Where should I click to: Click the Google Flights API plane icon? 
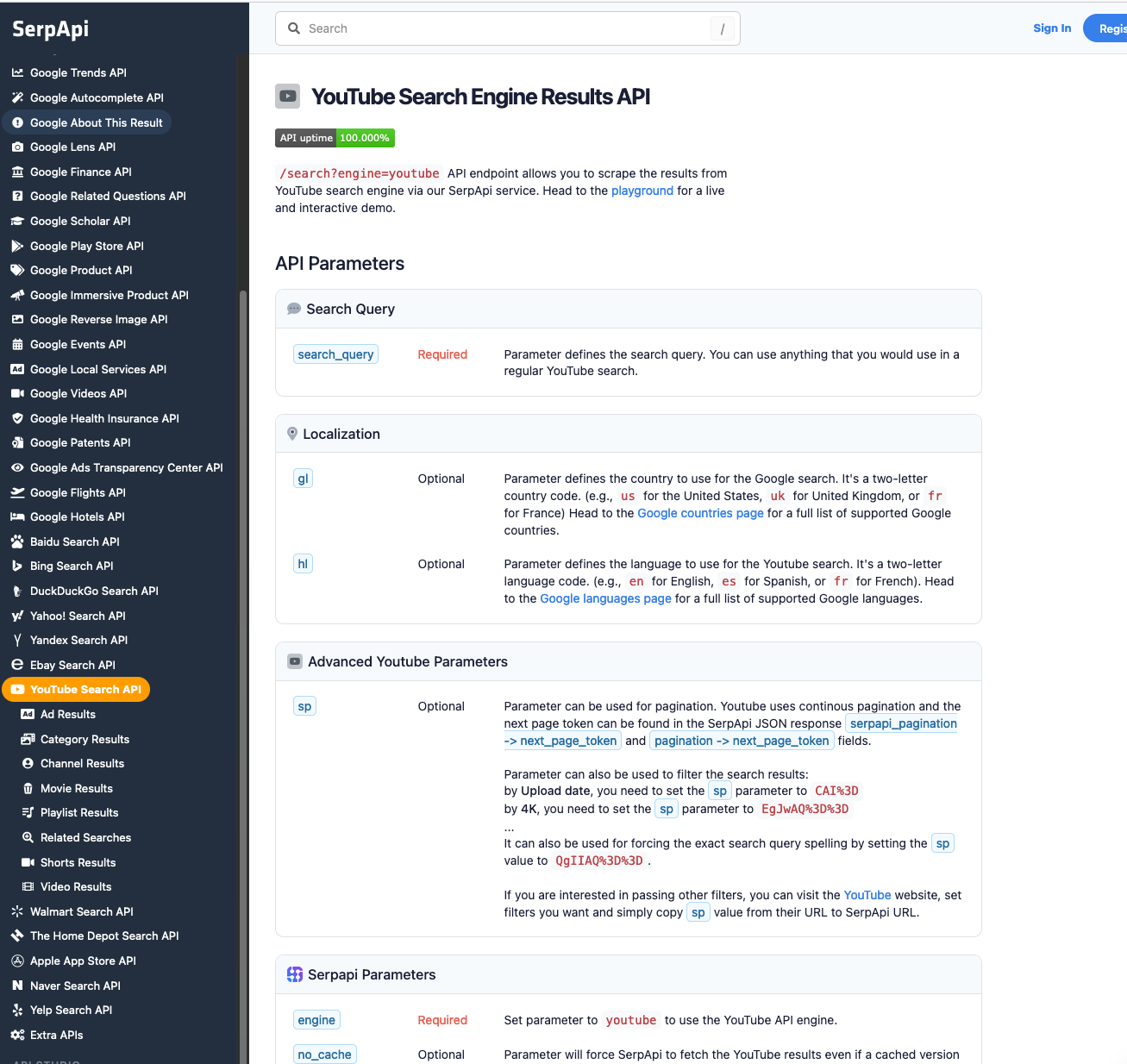[17, 493]
